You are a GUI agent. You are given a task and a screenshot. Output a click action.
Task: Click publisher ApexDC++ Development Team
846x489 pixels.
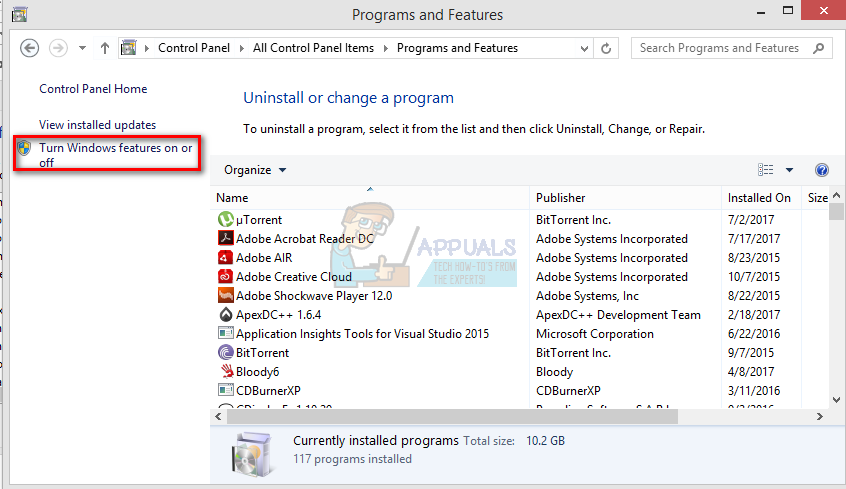618,315
